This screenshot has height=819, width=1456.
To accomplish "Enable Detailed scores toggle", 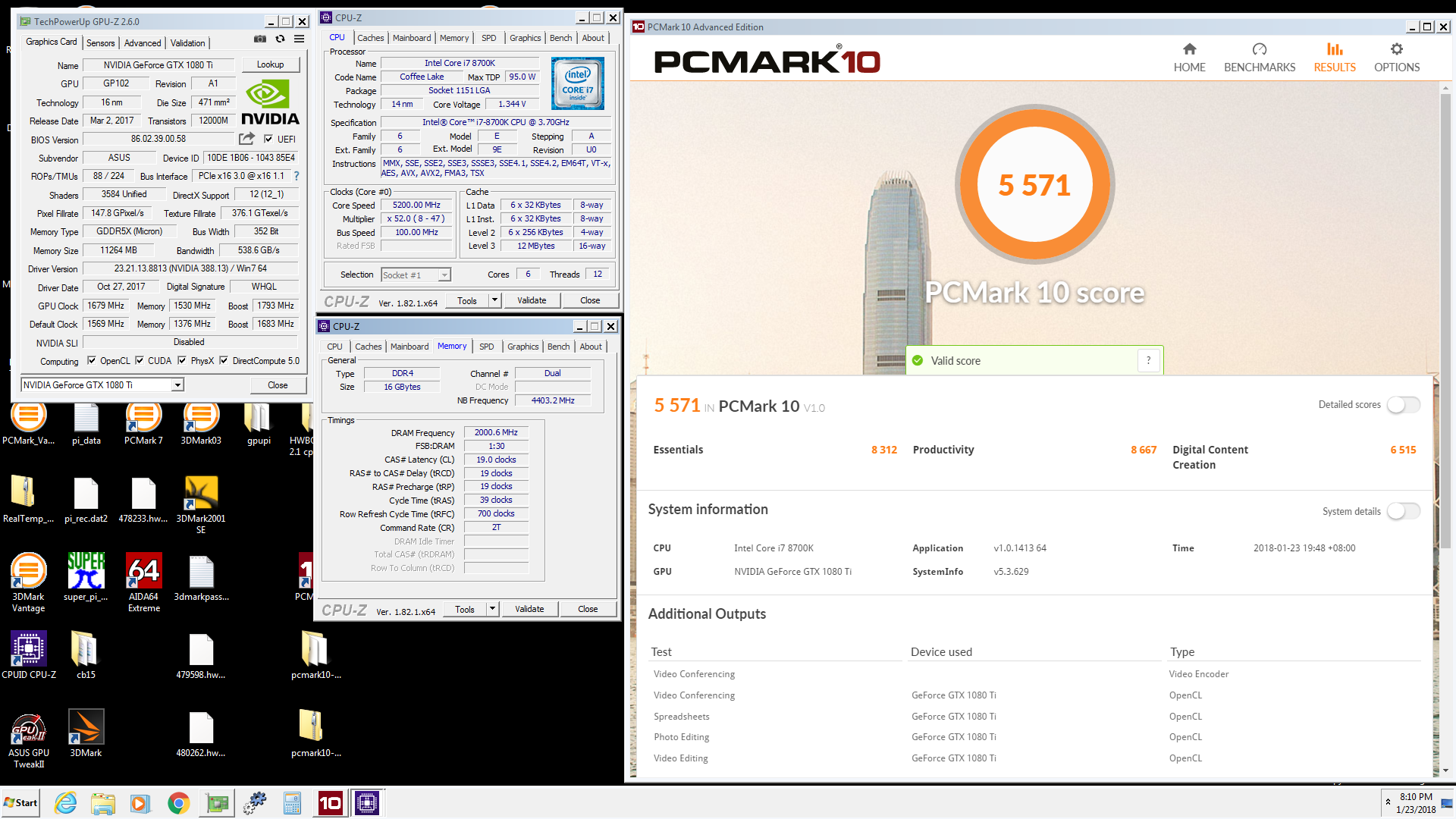I will [1403, 405].
